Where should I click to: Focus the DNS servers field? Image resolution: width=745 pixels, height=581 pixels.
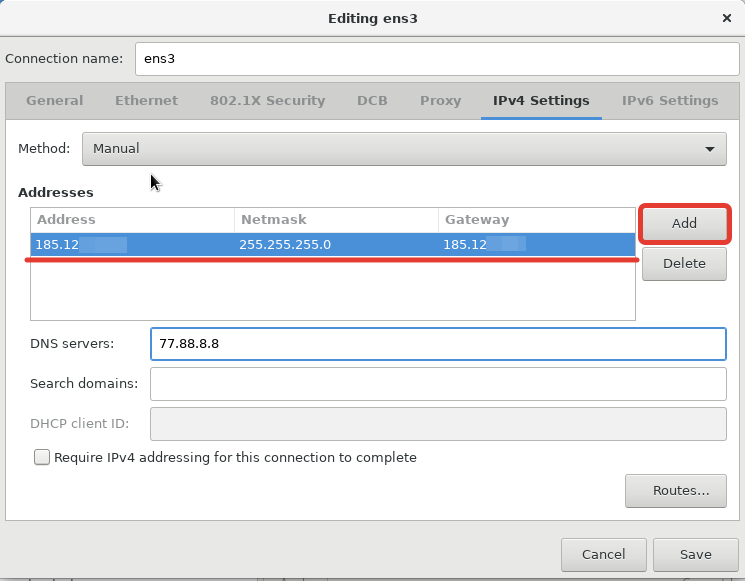click(x=437, y=344)
